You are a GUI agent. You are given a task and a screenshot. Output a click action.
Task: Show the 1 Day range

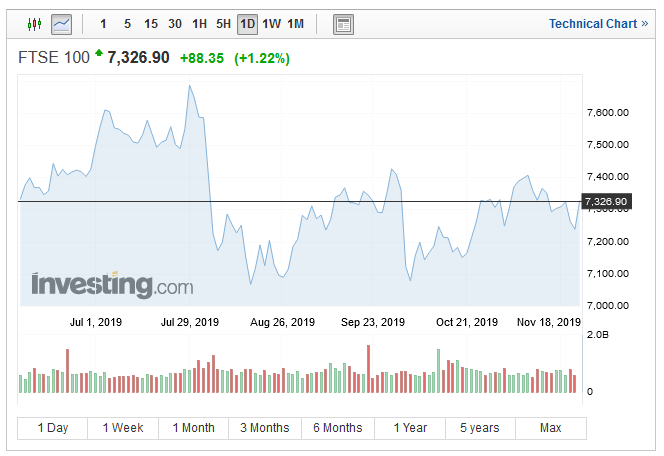point(53,428)
